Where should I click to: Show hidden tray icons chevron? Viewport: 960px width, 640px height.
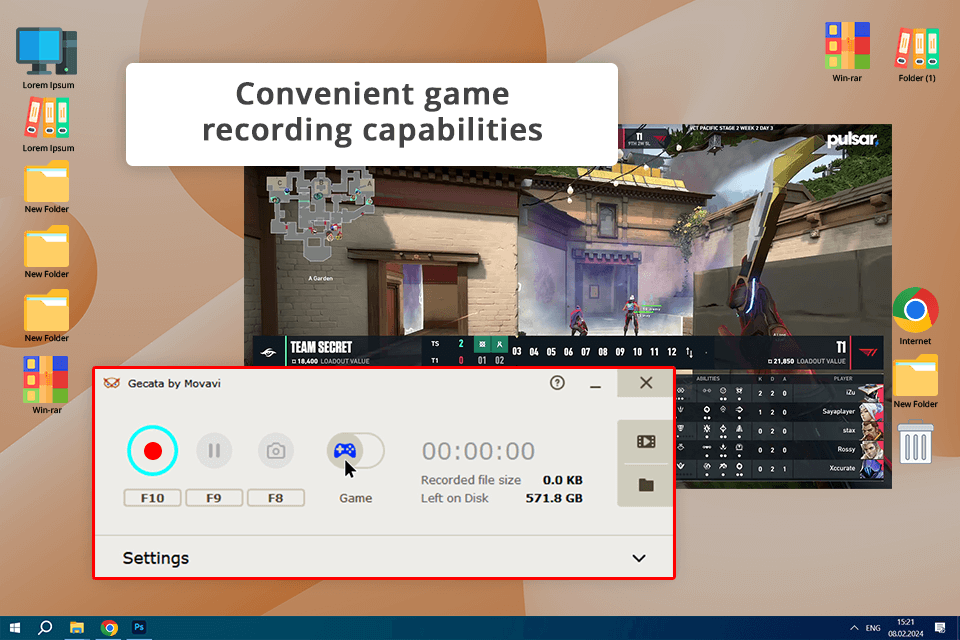point(854,628)
